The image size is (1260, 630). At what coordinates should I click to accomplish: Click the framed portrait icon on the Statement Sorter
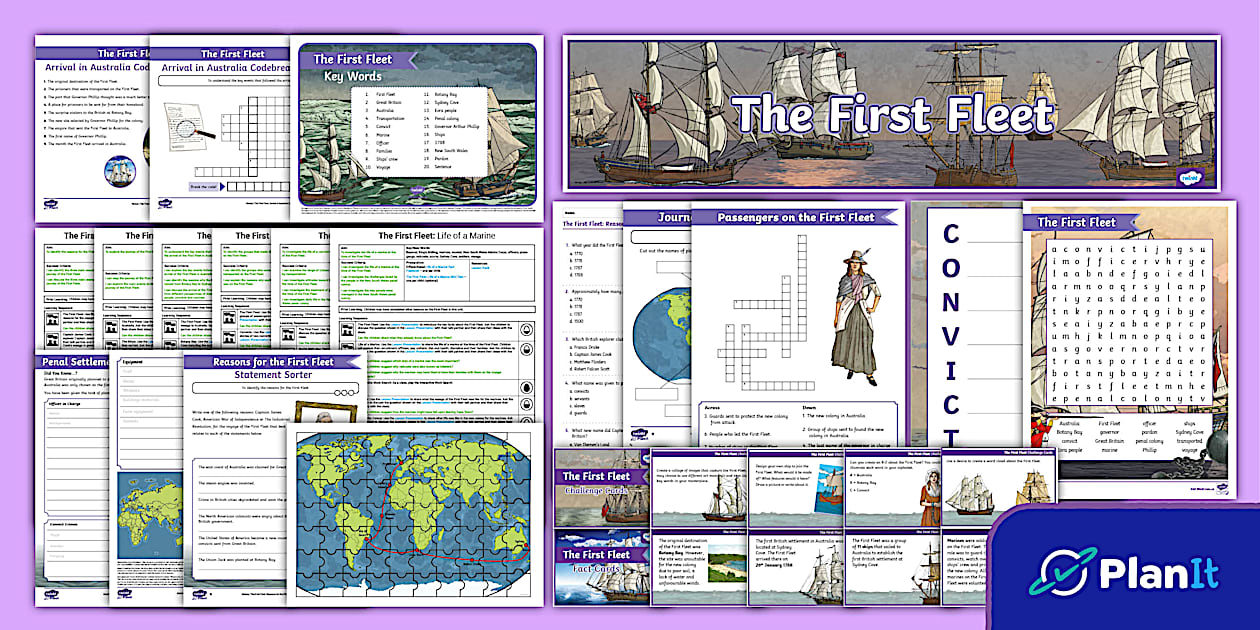328,412
